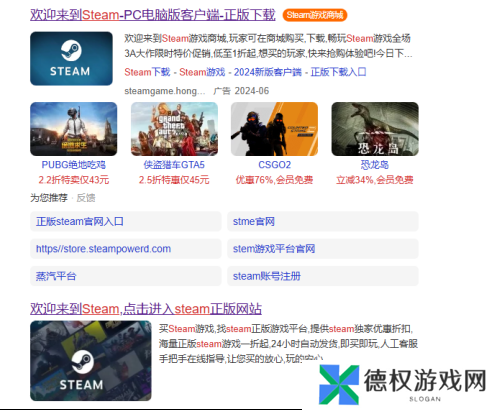Select the https//store.steampowerd.com suggestion
This screenshot has height=410, width=502.
coord(126,249)
